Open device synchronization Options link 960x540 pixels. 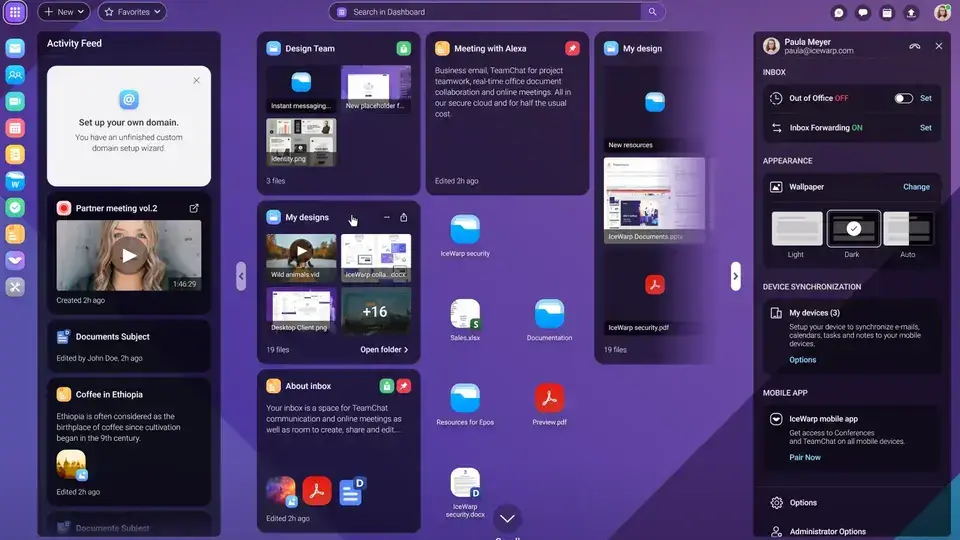[x=802, y=359]
